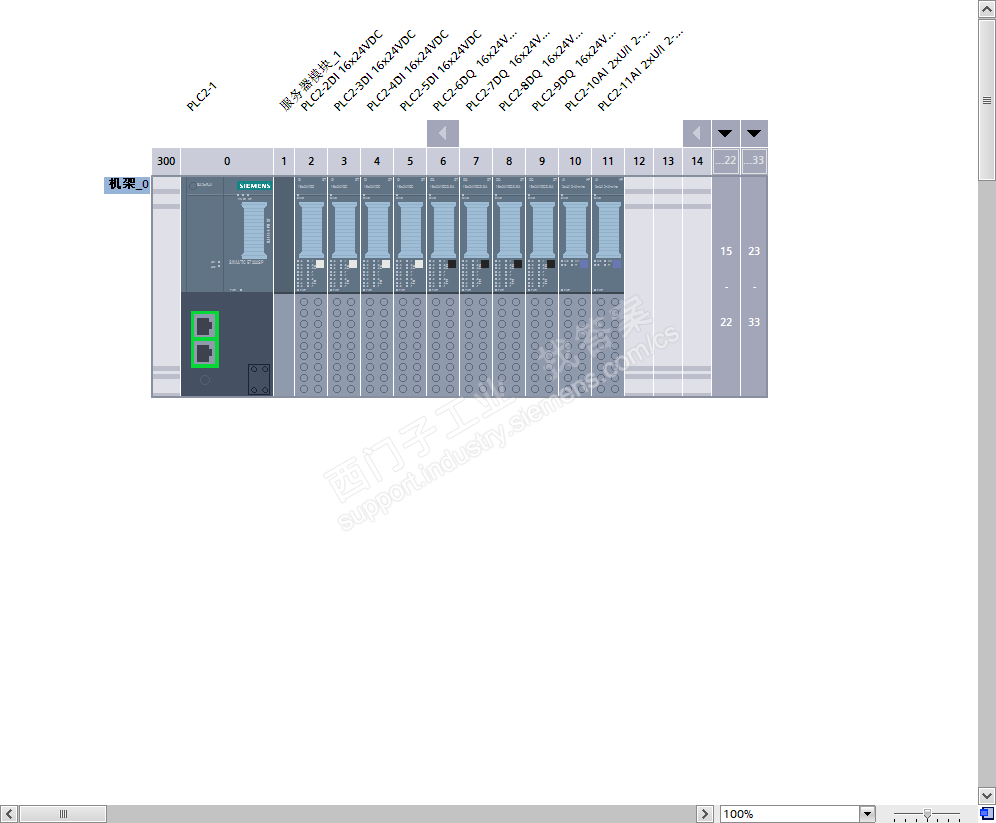This screenshot has width=996, height=823.
Task: Click slot header 0
Action: click(x=227, y=161)
